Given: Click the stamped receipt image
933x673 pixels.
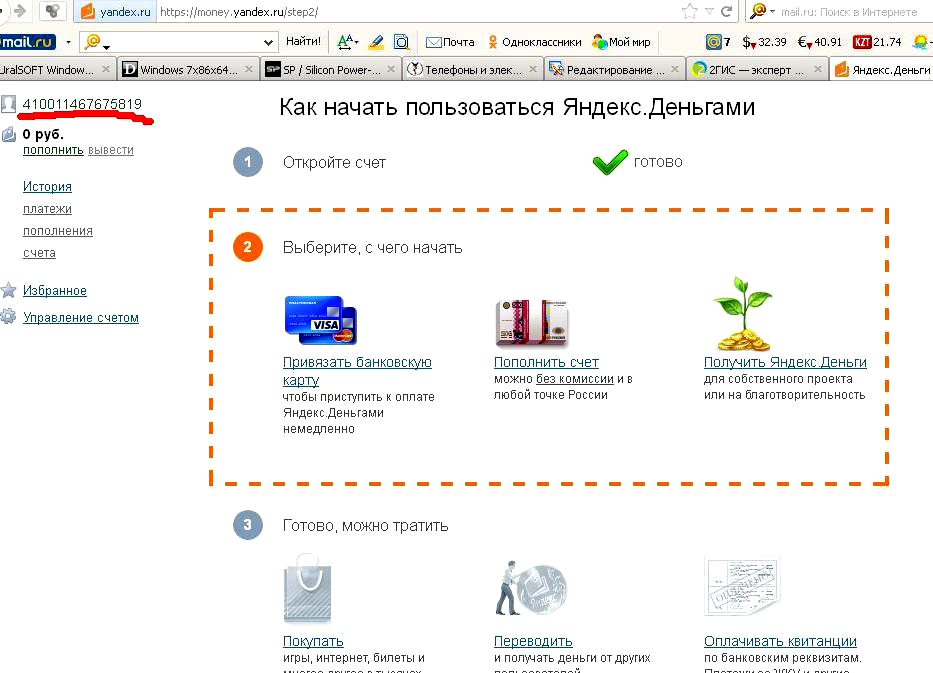Looking at the screenshot, I should tap(742, 588).
